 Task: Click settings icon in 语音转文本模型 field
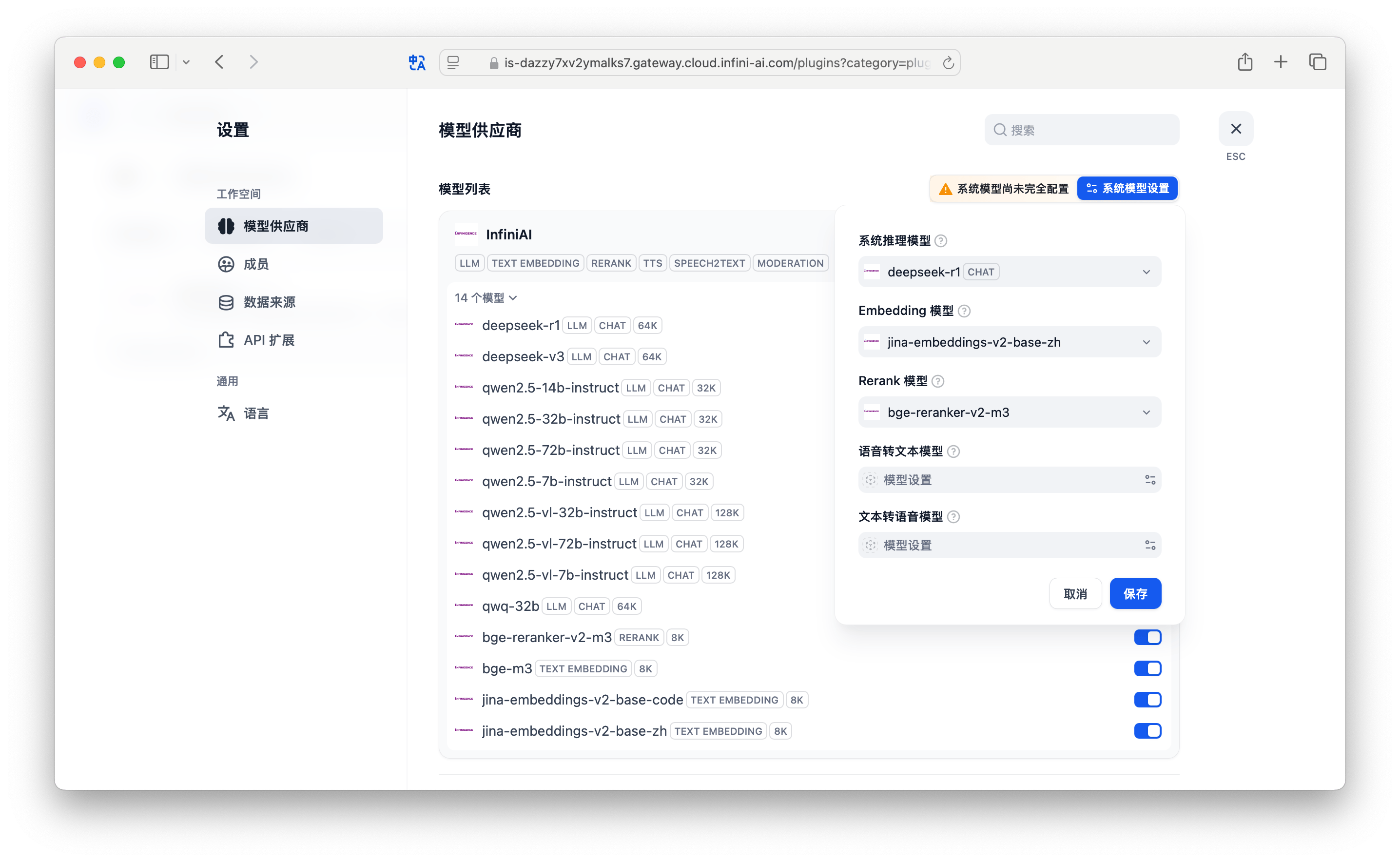tap(1150, 480)
